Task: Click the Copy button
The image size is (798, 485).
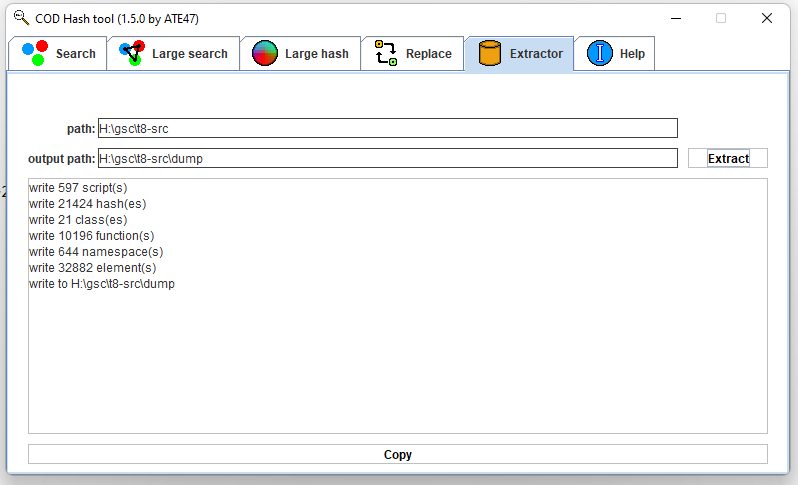Action: [397, 454]
